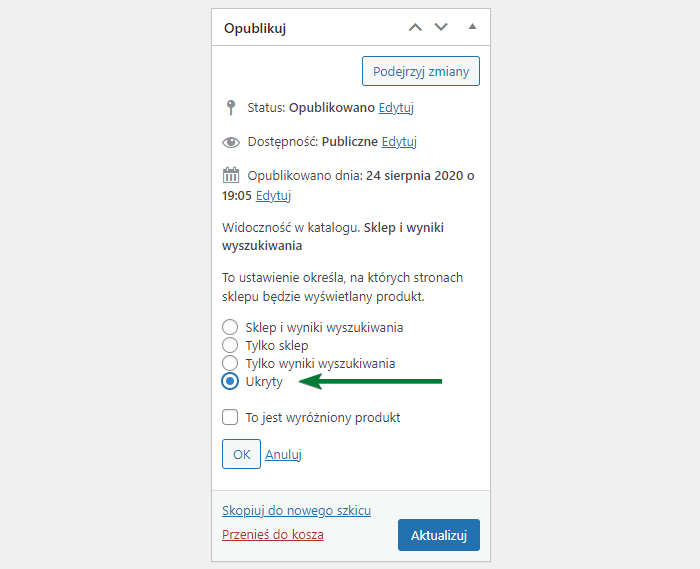700x569 pixels.
Task: Click Przenieś do kosza to trash product
Action: (x=273, y=534)
